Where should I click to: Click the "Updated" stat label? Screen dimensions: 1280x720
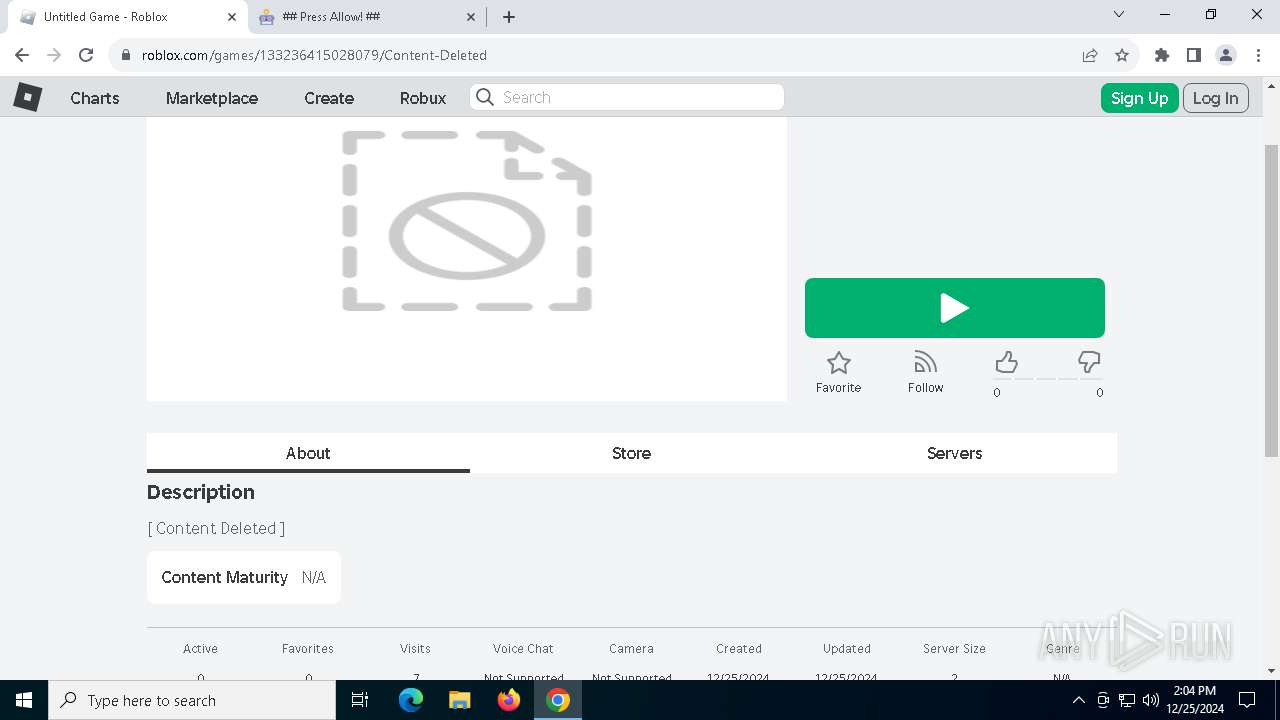click(847, 649)
